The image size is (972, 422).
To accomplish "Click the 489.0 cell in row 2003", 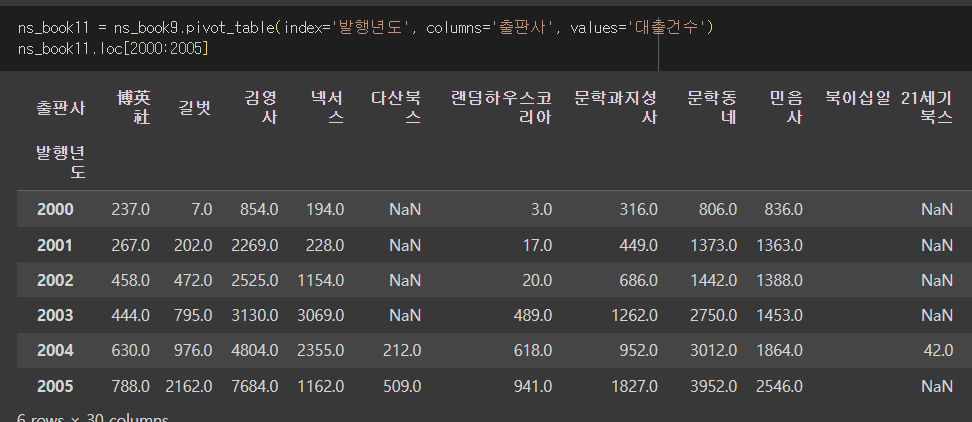I will (x=533, y=315).
